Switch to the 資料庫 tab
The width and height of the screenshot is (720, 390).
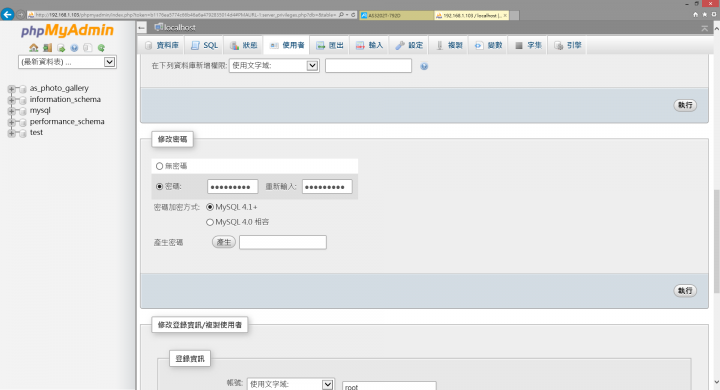click(x=161, y=45)
